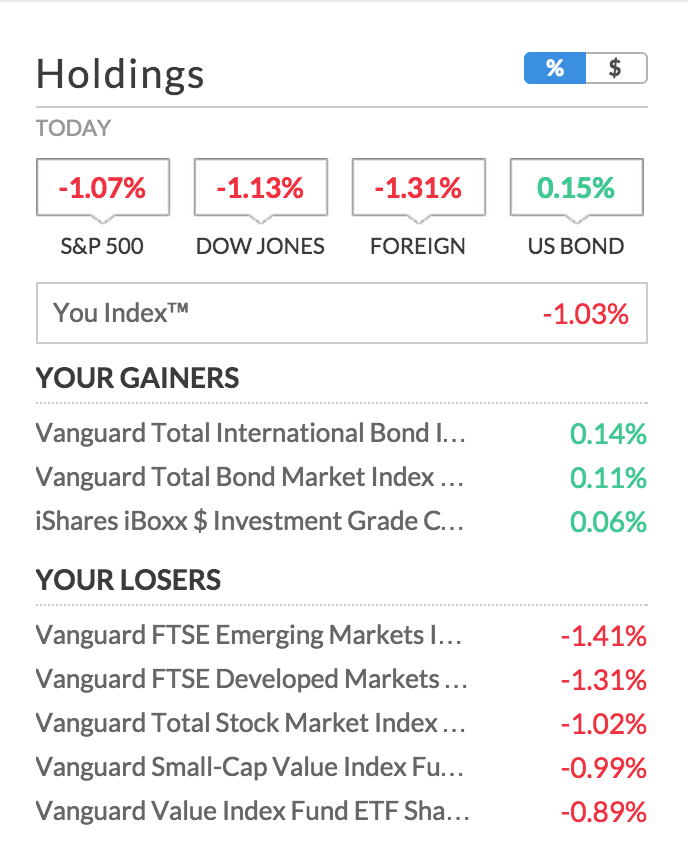Click the 0.14% gain value
Screen dimensions: 688x860
[608, 434]
